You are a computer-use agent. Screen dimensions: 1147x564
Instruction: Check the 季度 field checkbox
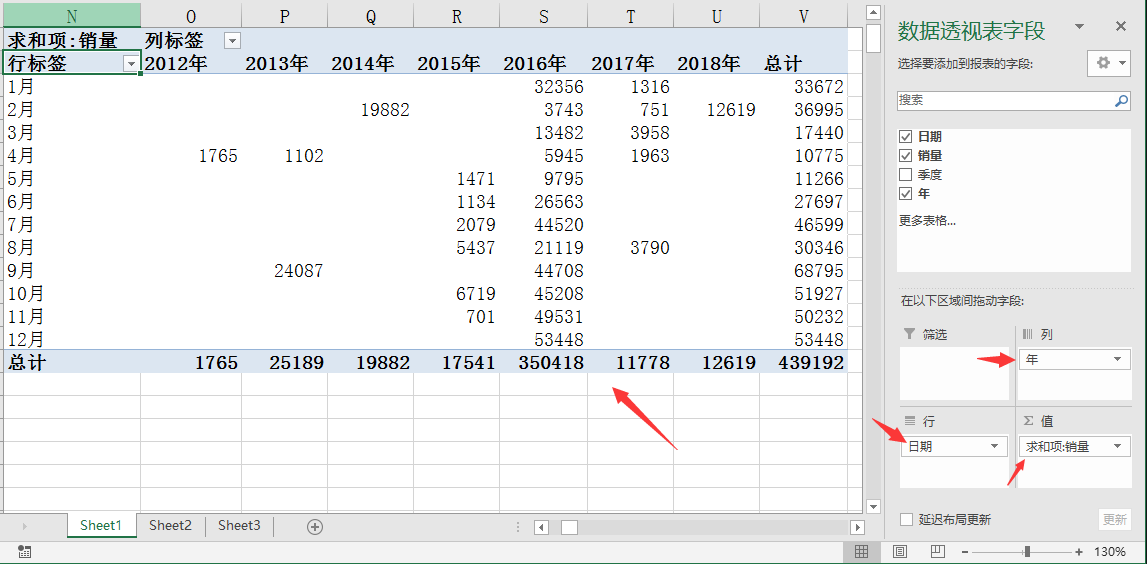pyautogui.click(x=905, y=175)
